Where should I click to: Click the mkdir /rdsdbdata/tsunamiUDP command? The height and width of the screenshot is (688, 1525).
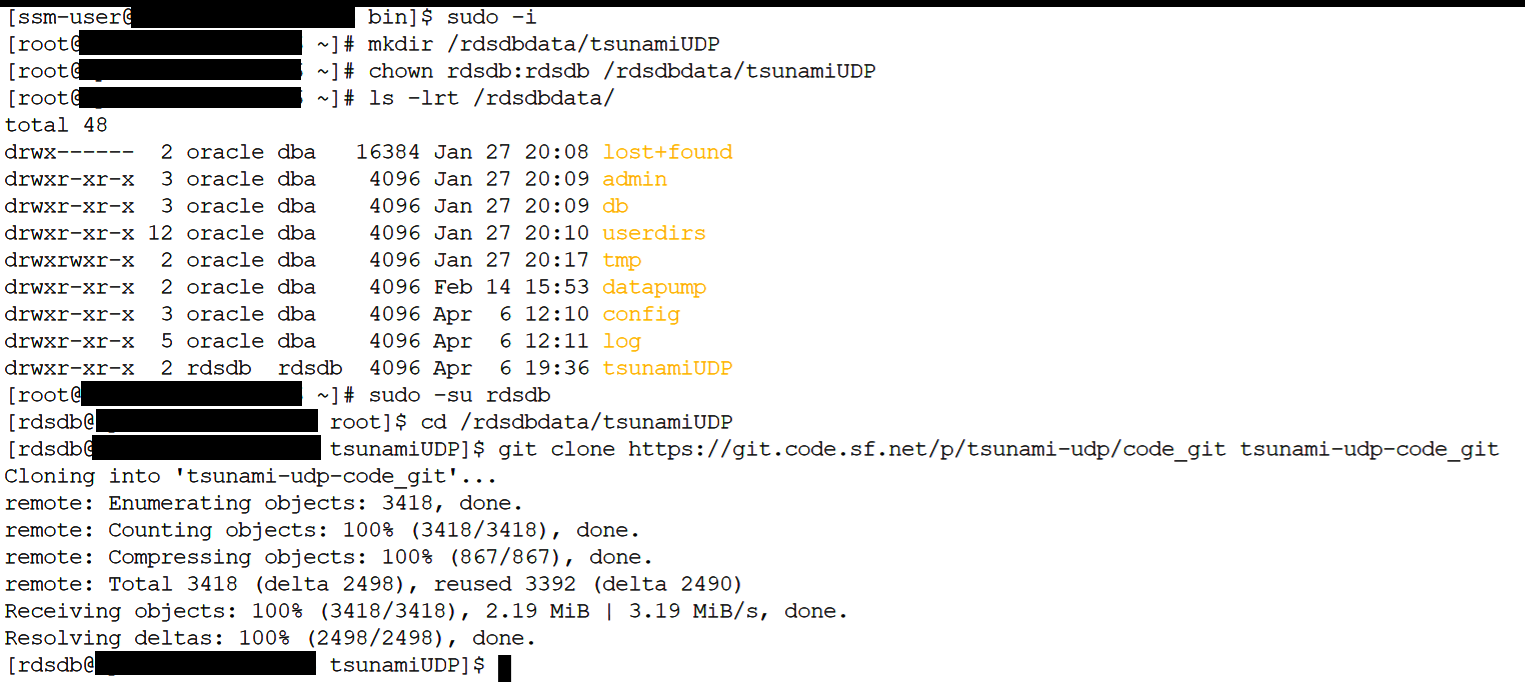tap(544, 44)
